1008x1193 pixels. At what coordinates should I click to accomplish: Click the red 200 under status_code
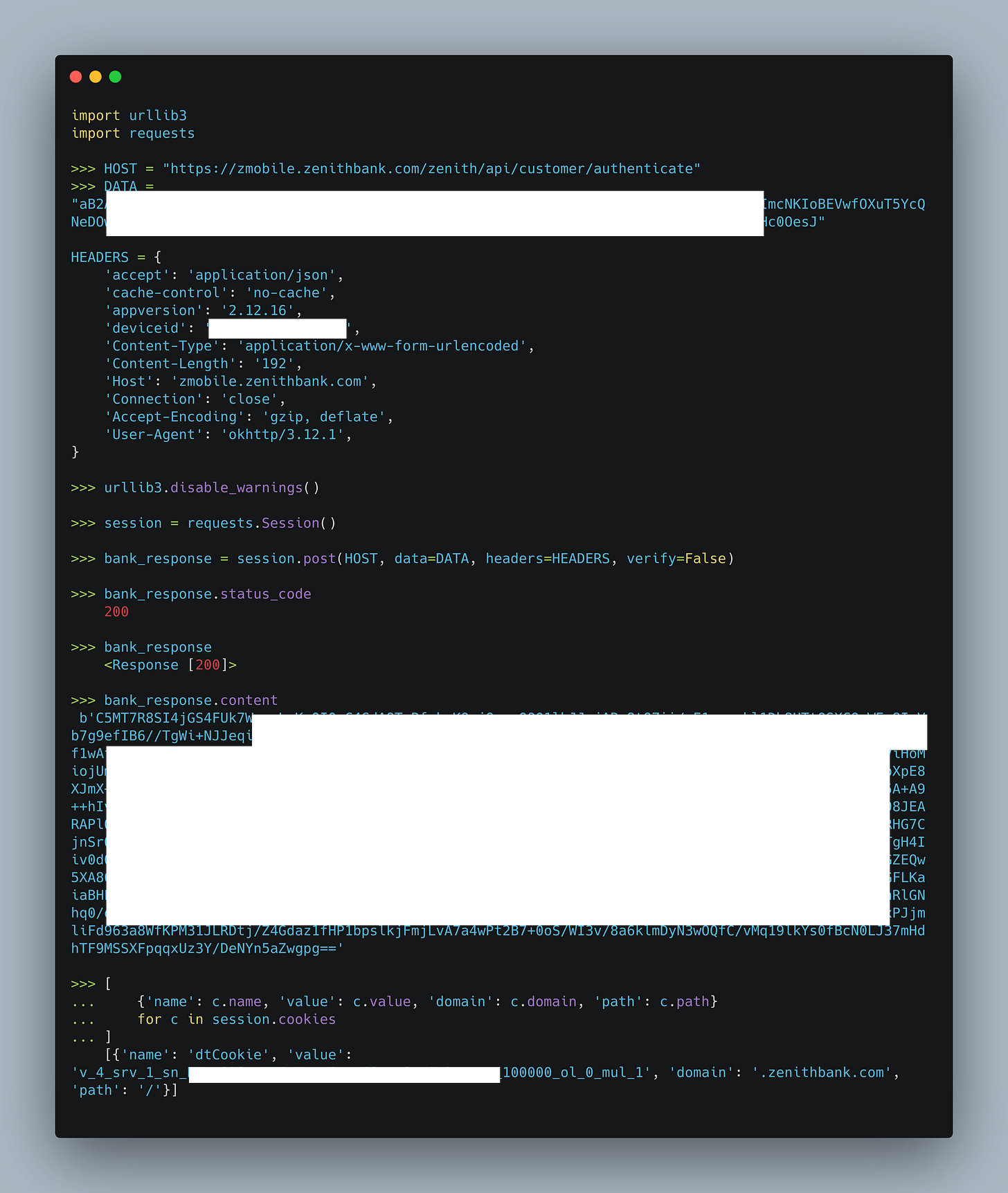pyautogui.click(x=116, y=612)
